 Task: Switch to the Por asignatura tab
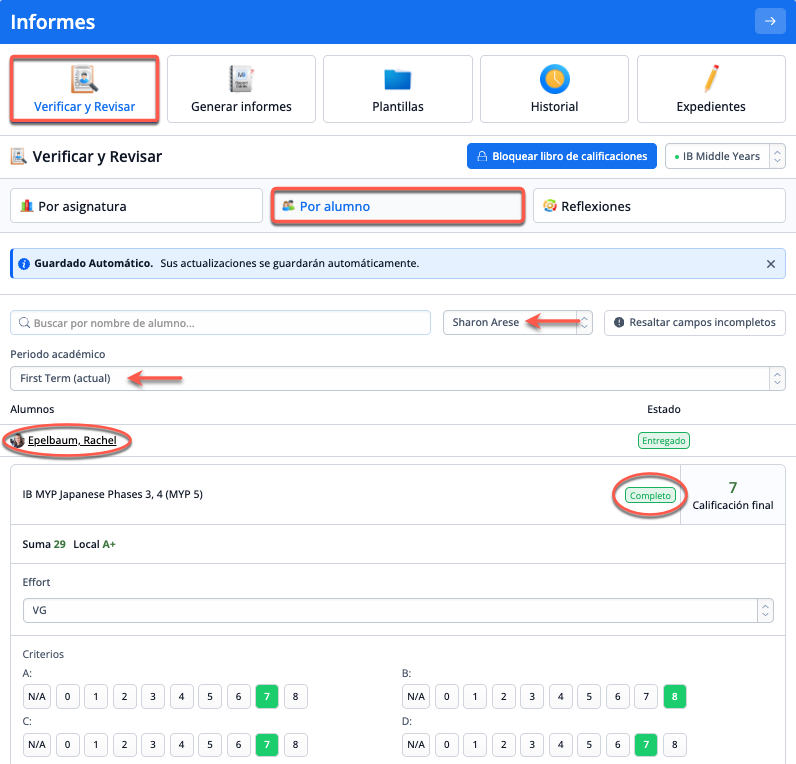coord(136,206)
